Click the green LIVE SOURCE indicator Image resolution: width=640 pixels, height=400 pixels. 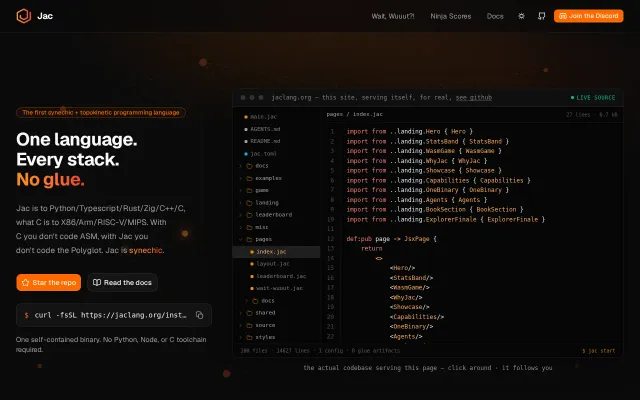tap(593, 98)
